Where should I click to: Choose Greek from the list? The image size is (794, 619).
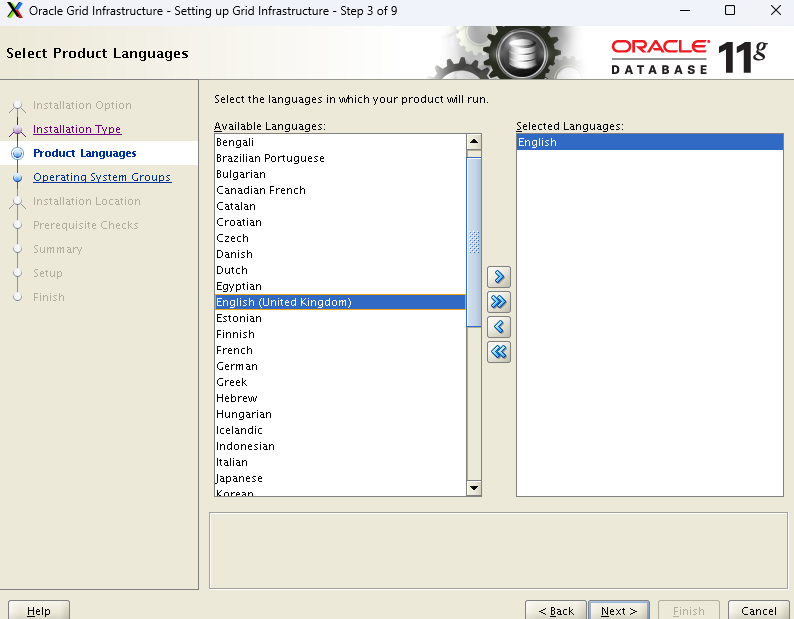point(340,382)
